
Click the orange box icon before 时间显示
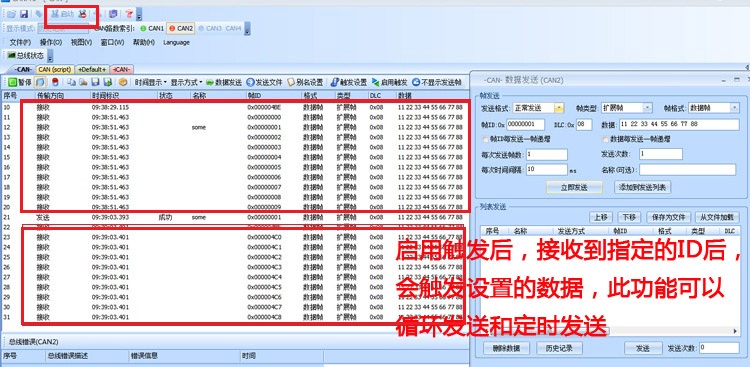pos(123,82)
